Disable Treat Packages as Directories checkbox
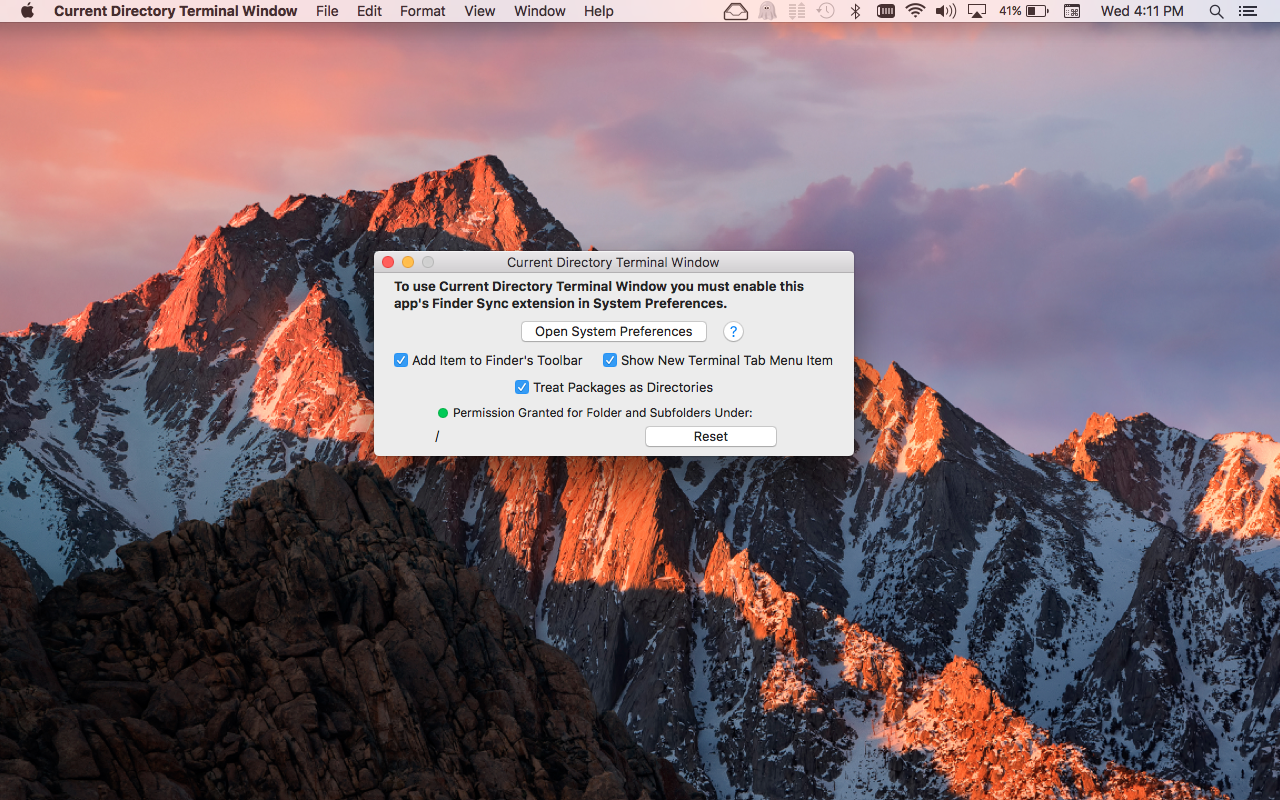 click(522, 387)
